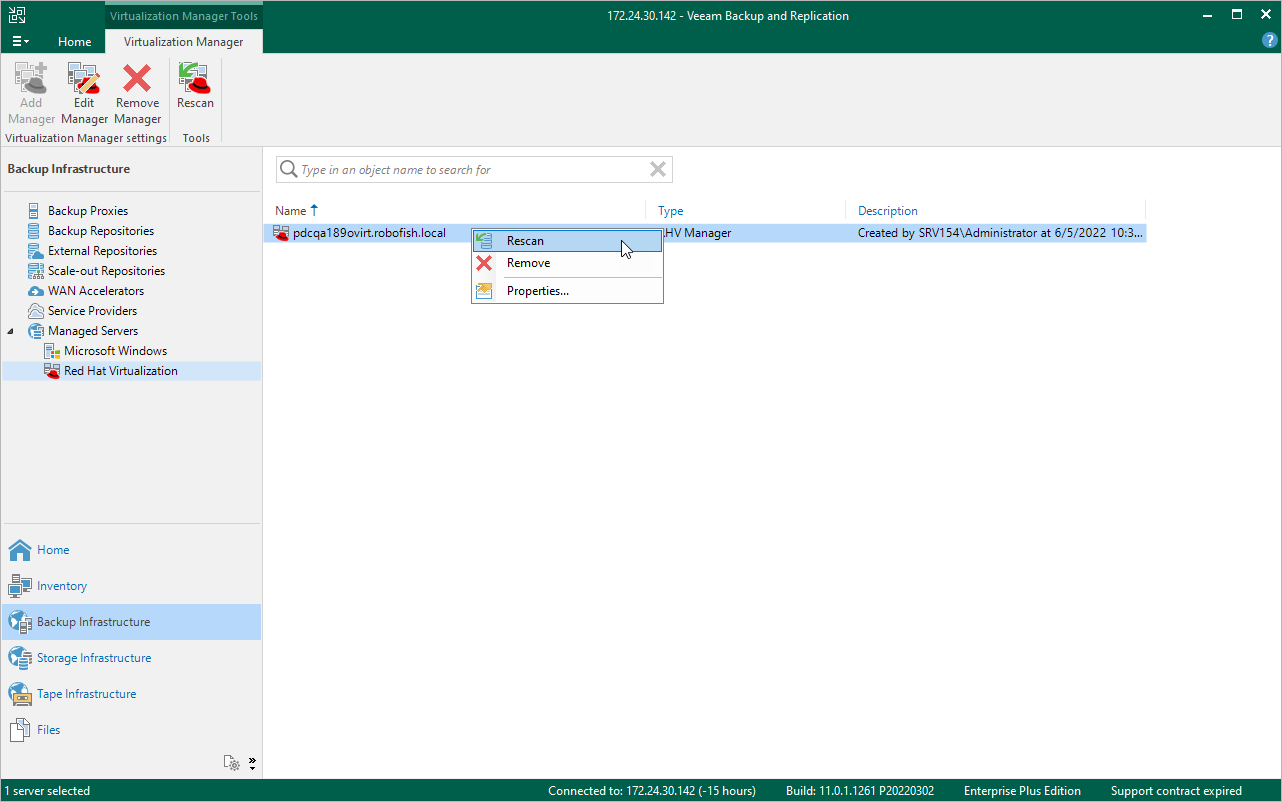Click the External Repositories tree icon

point(36,251)
